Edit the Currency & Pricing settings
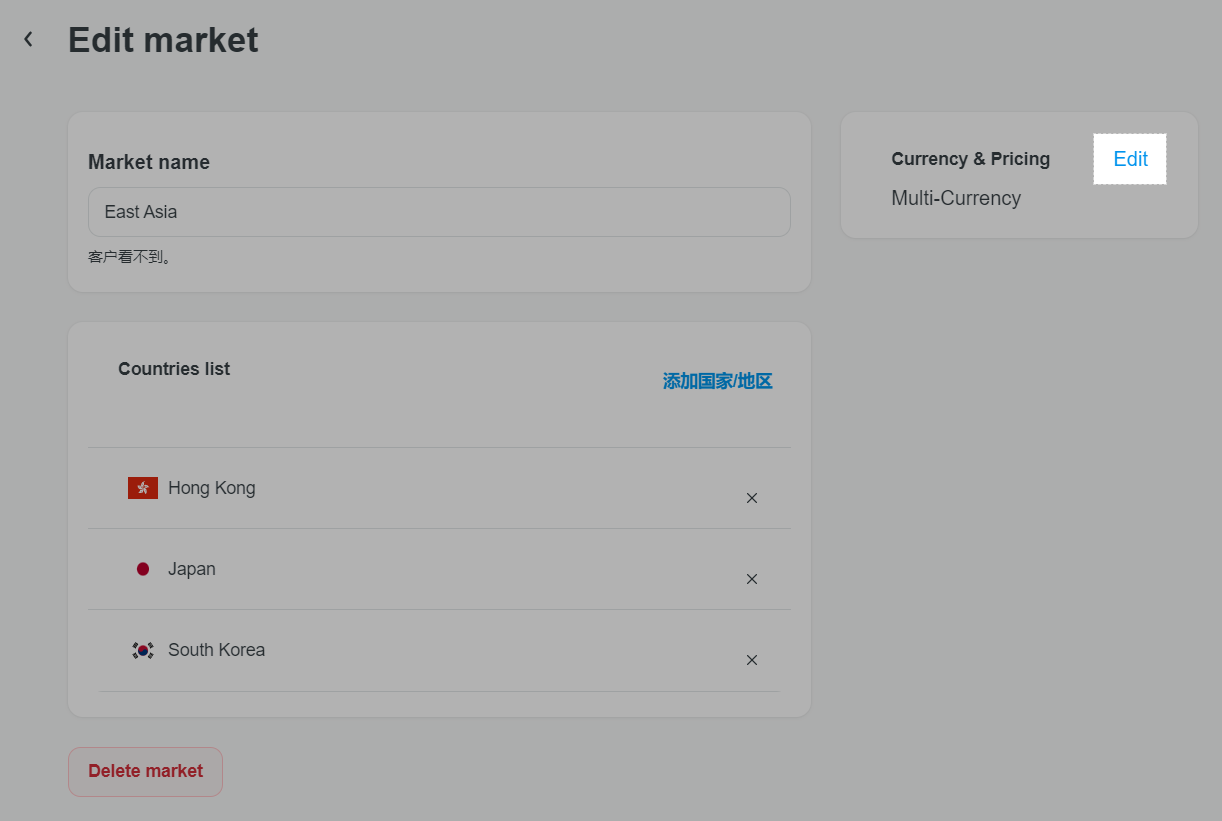Screen dimensions: 1222x821 1130,159
